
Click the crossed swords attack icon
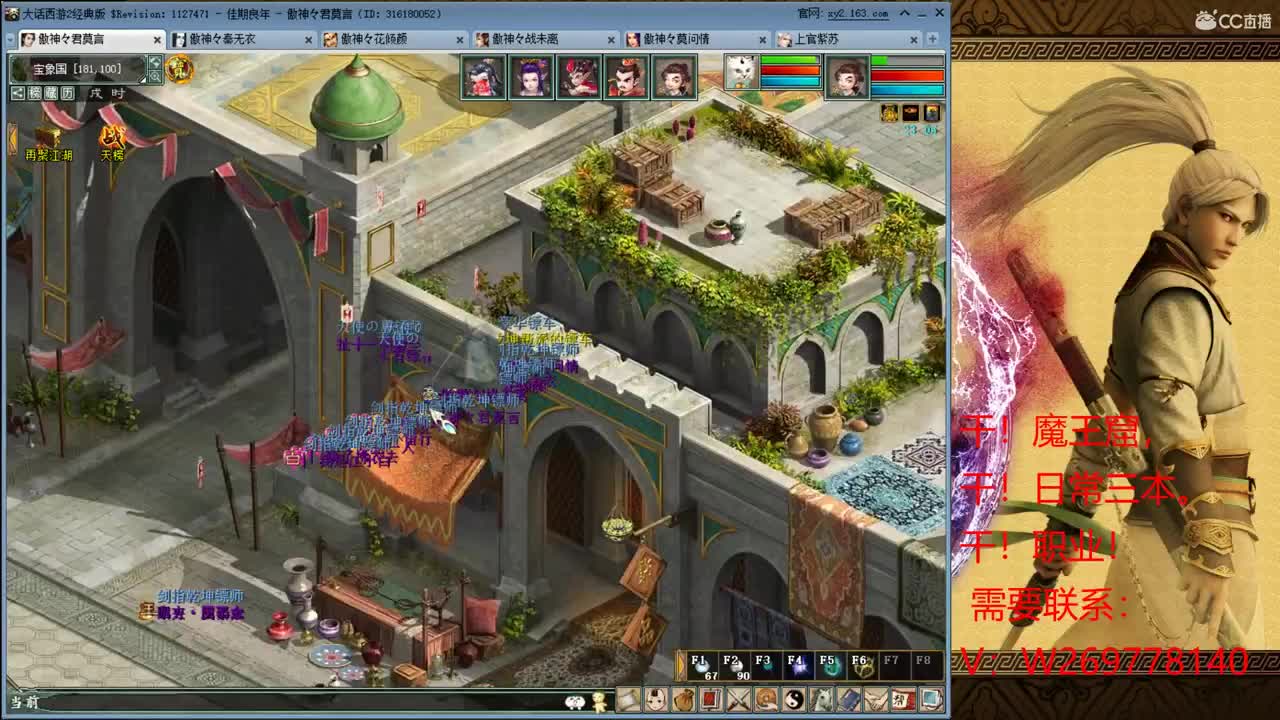739,699
